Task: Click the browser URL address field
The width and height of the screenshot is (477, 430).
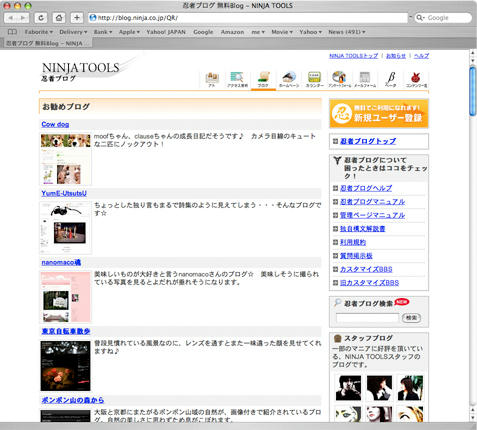Action: (x=248, y=18)
